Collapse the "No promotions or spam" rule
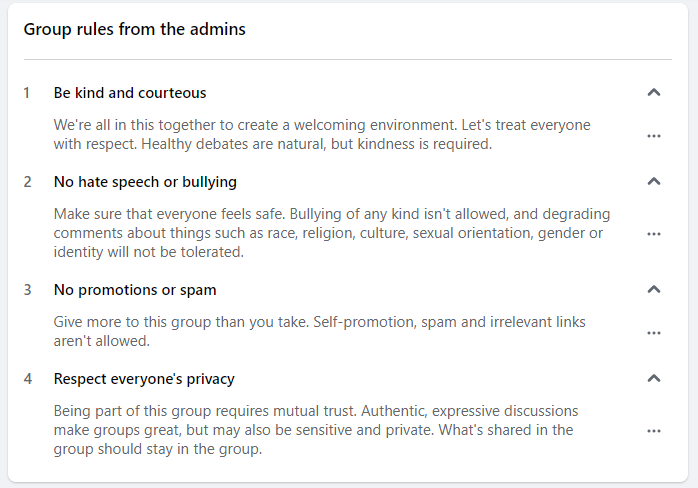The image size is (698, 488). pos(654,290)
